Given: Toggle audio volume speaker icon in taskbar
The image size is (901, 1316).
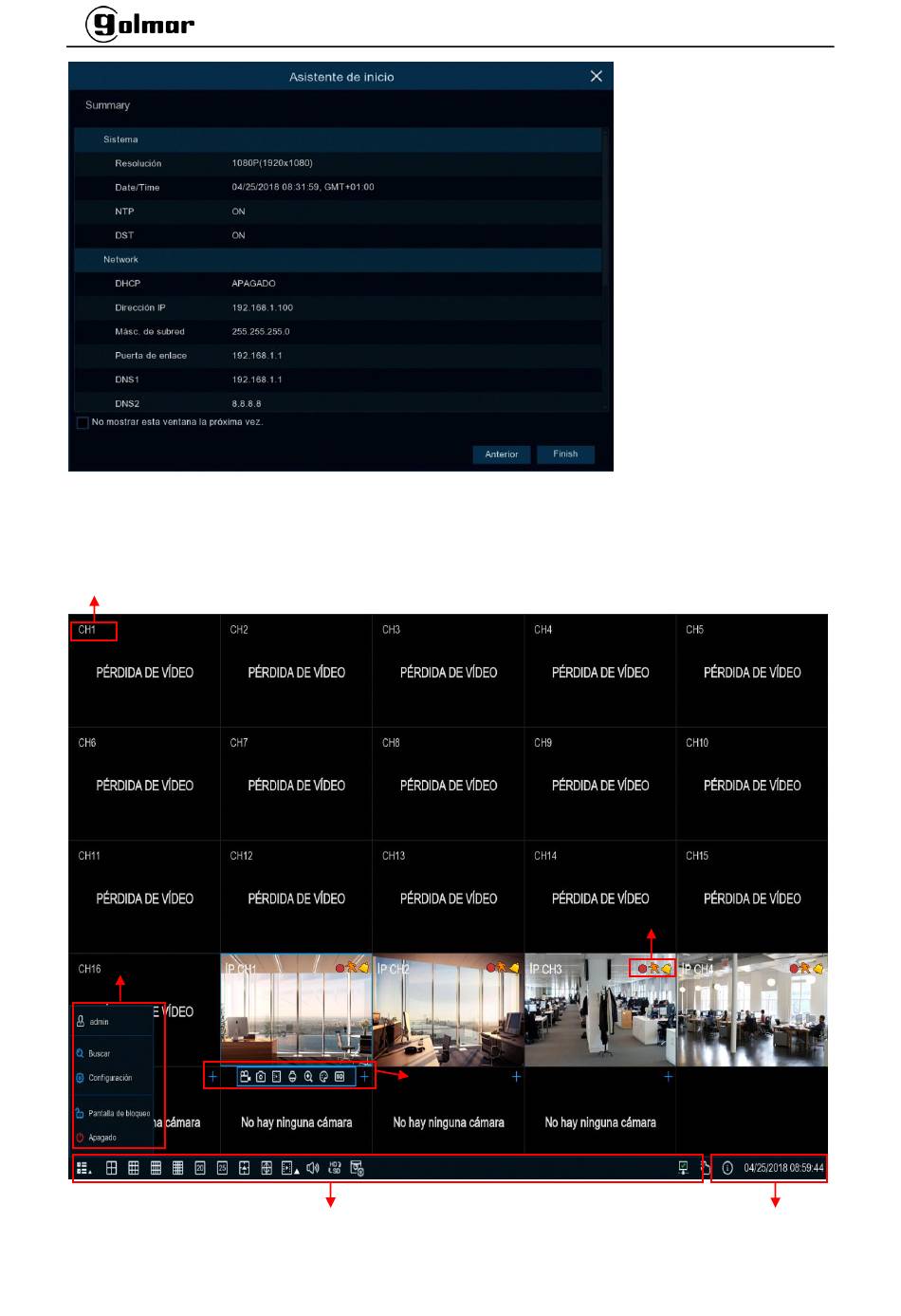Looking at the screenshot, I should 312,1168.
